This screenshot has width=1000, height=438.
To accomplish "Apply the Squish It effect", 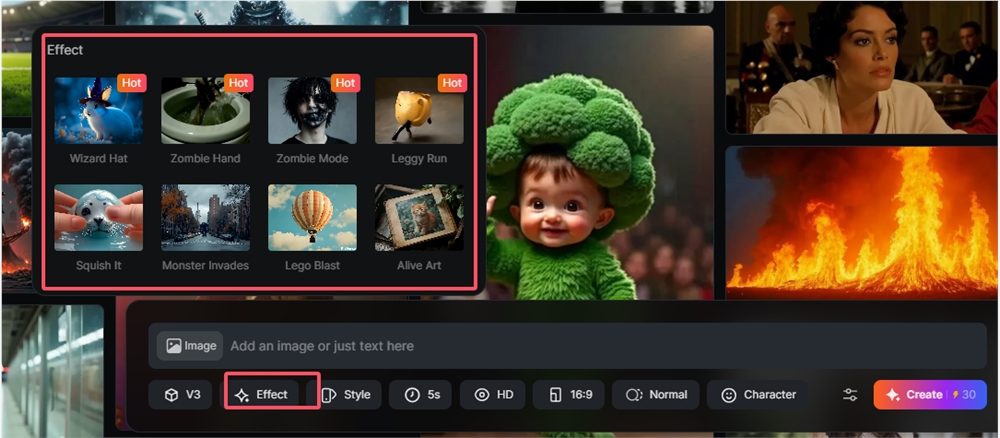I will coord(98,217).
